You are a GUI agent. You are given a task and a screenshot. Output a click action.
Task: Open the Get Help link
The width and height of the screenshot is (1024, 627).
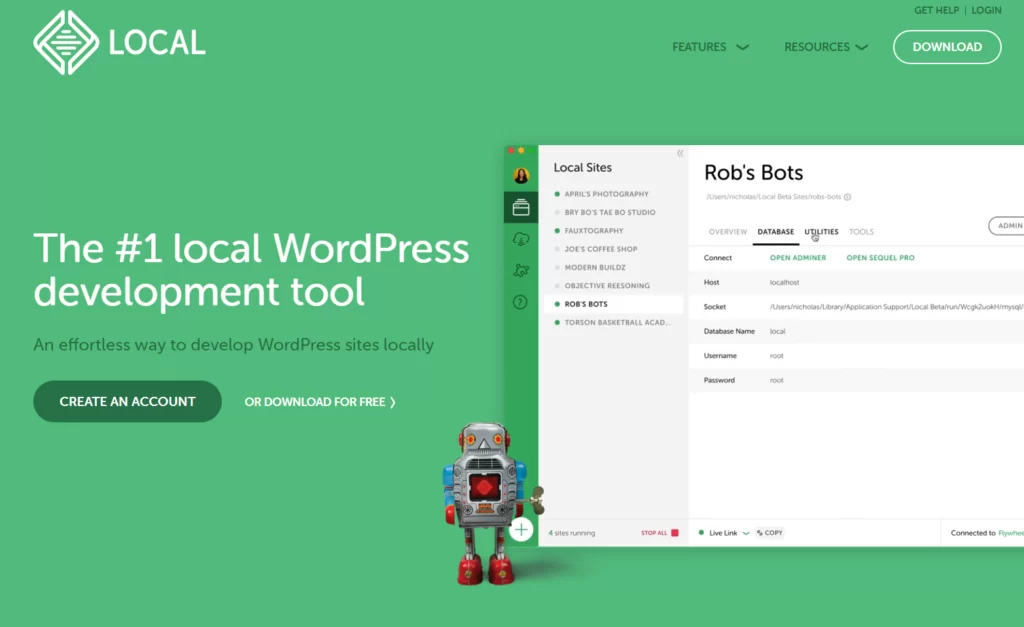[x=936, y=10]
